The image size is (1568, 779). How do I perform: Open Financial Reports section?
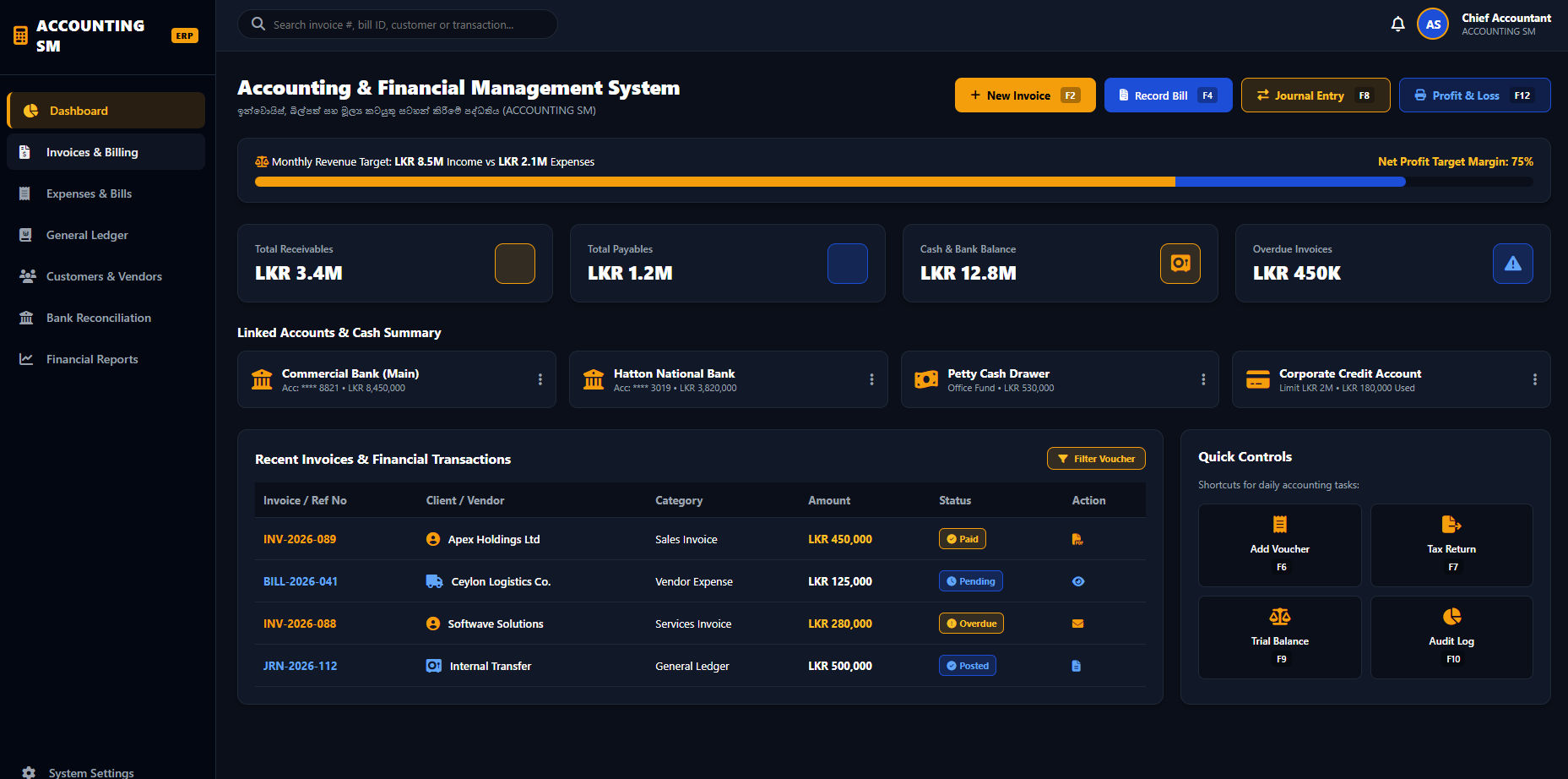click(x=106, y=359)
